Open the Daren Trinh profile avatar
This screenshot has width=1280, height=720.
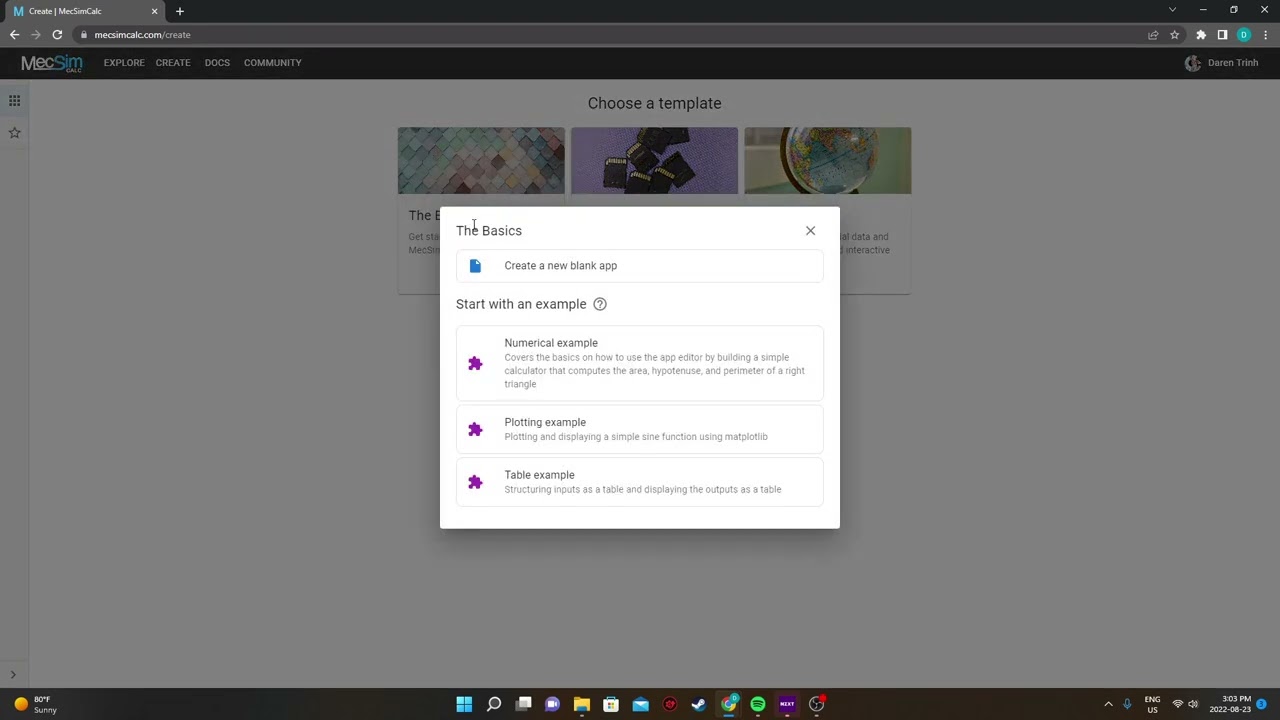pyautogui.click(x=1192, y=63)
